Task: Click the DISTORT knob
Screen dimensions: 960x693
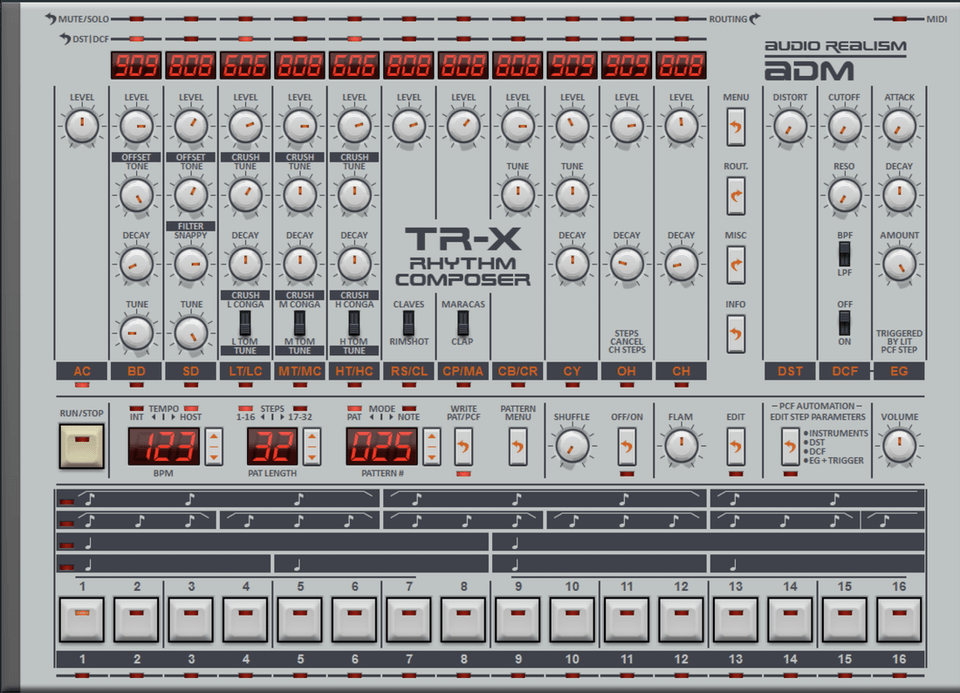Action: pos(790,126)
